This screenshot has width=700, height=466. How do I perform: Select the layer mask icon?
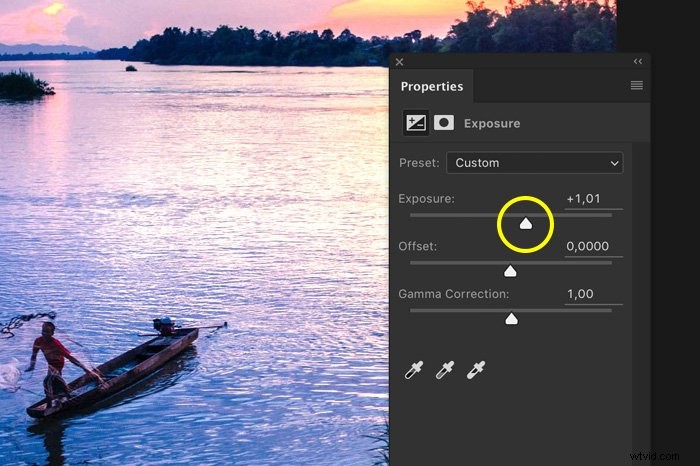coord(444,123)
